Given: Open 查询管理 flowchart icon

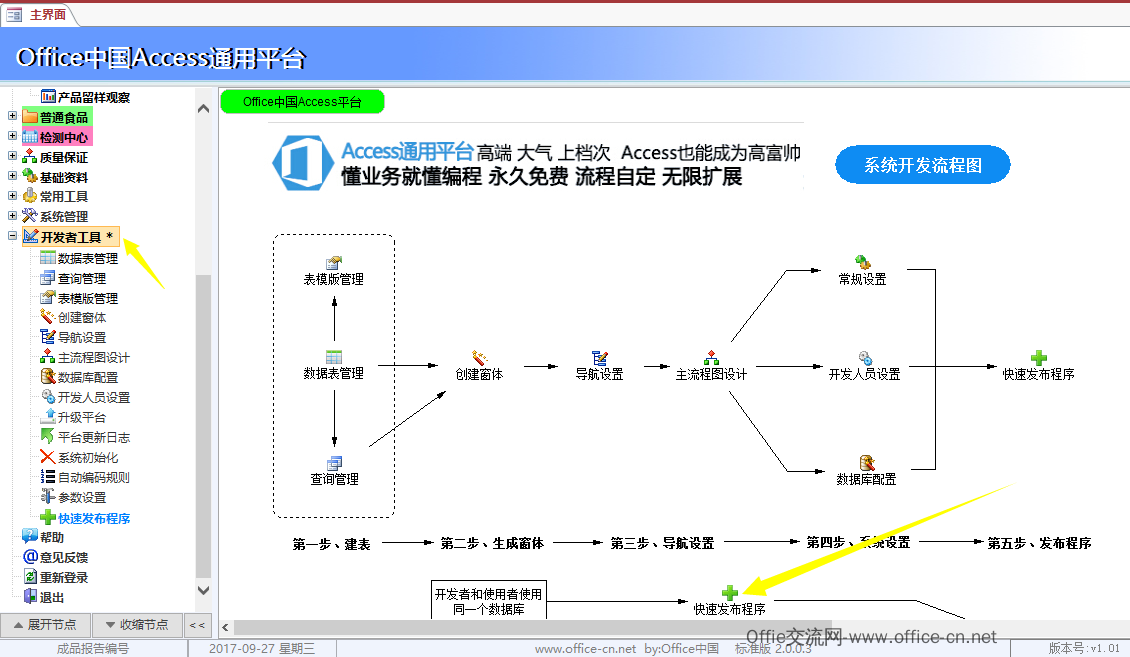Looking at the screenshot, I should tap(334, 462).
